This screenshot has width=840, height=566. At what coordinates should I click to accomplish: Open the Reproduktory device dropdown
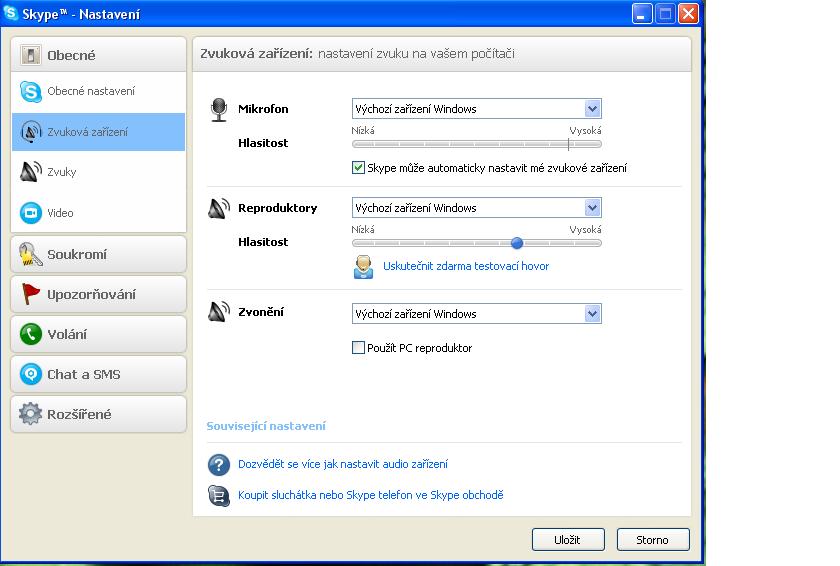[477, 208]
